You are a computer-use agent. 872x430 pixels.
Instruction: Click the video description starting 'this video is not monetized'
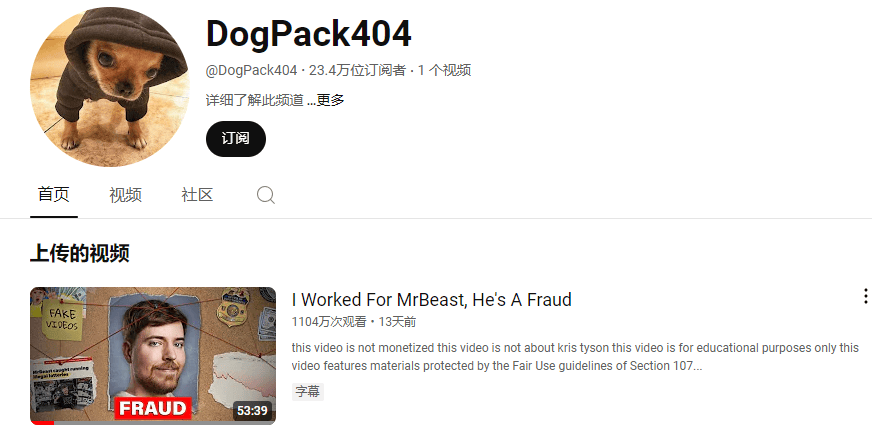575,357
